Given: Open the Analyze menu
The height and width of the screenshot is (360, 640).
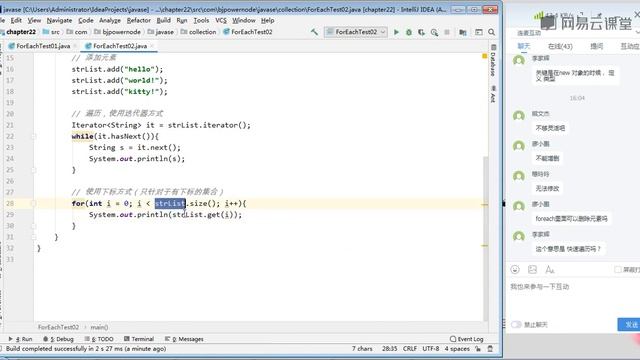Looking at the screenshot, I should tap(110, 20).
